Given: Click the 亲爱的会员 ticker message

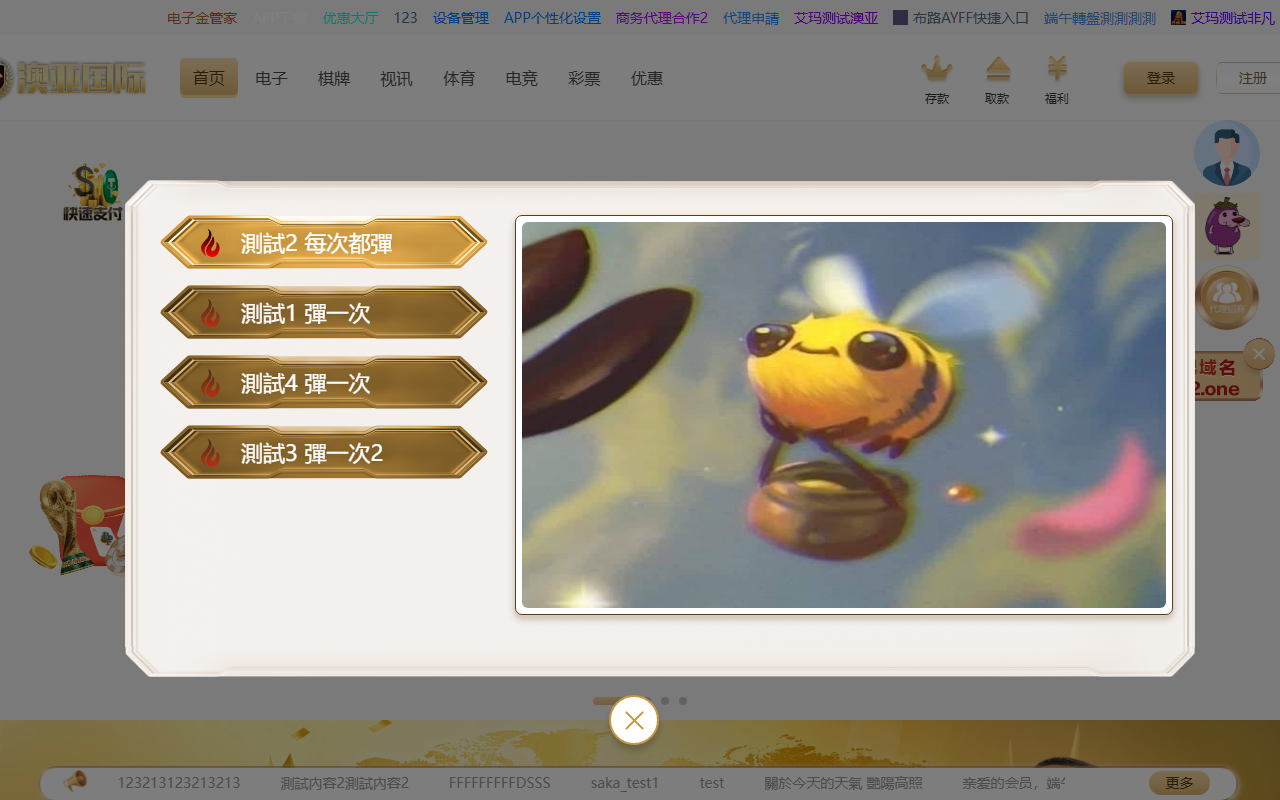Looking at the screenshot, I should click(x=1014, y=783).
